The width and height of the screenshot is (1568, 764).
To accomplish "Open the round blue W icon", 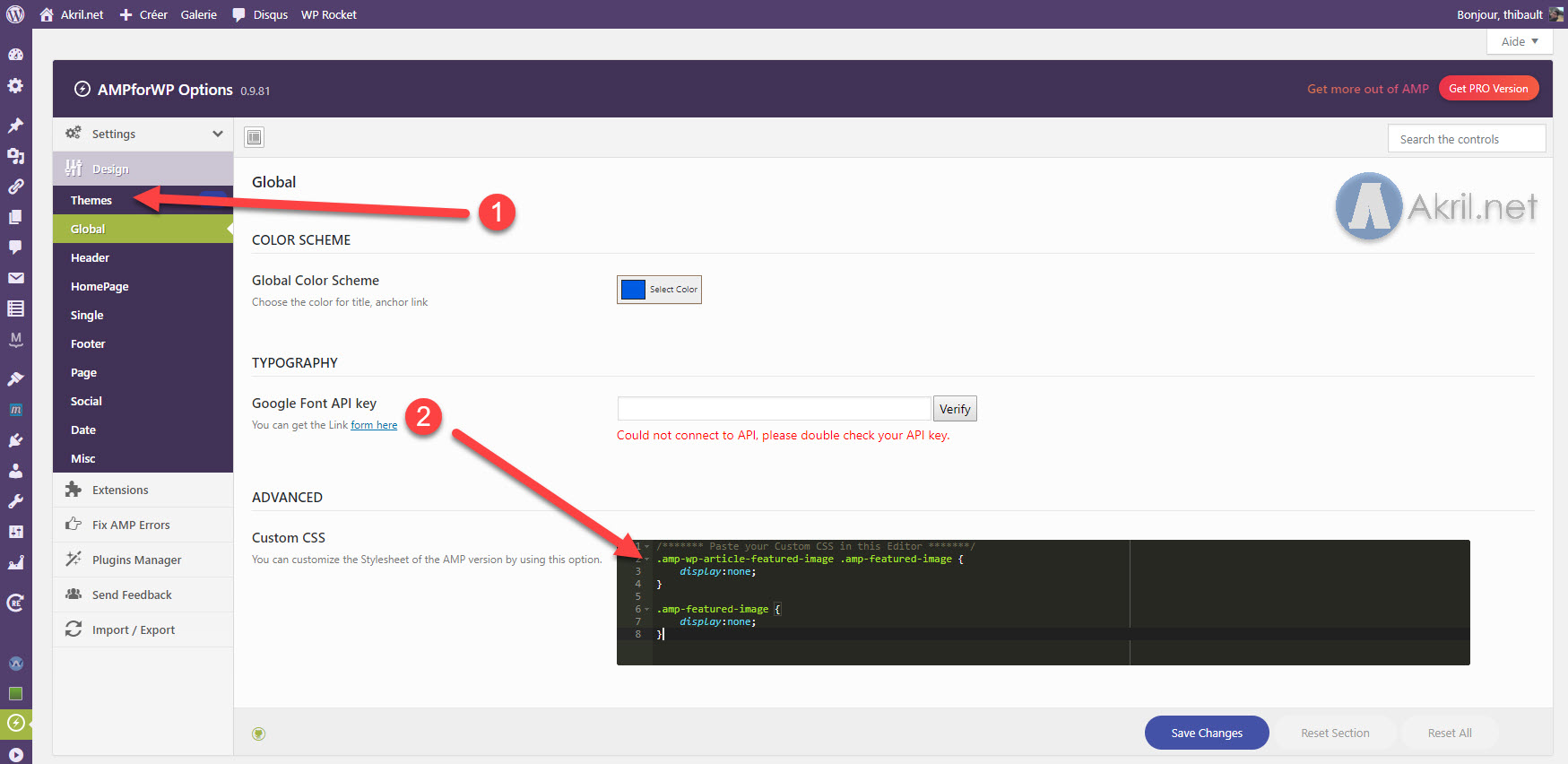I will point(15,664).
